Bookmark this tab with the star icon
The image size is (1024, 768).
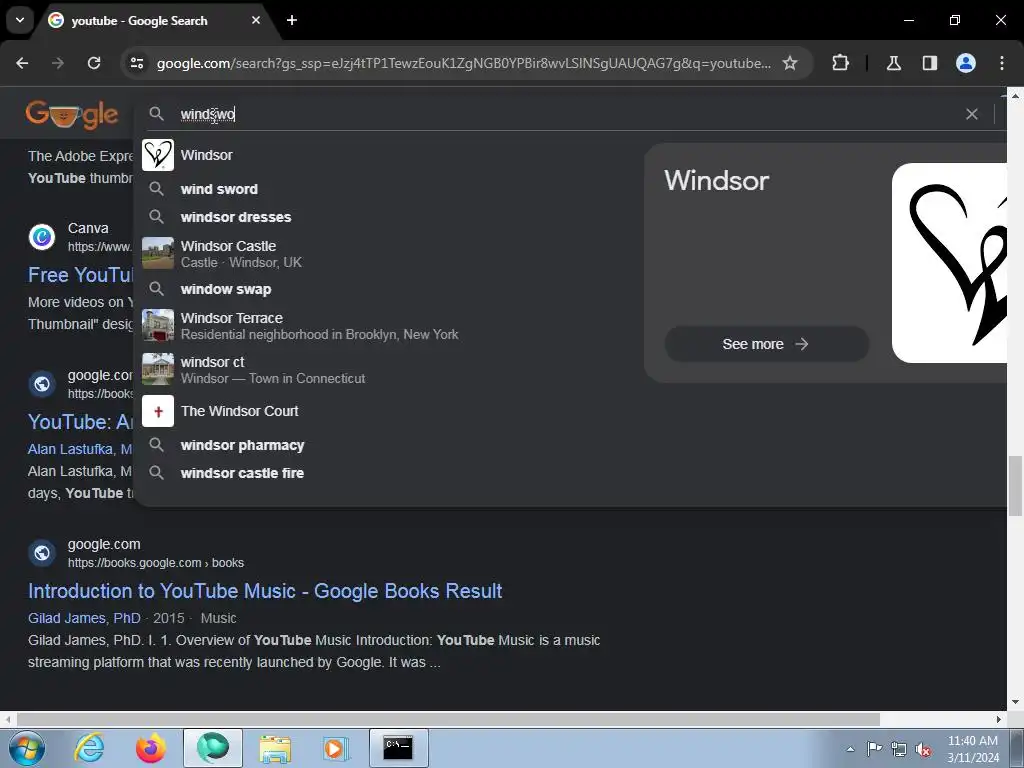(790, 63)
